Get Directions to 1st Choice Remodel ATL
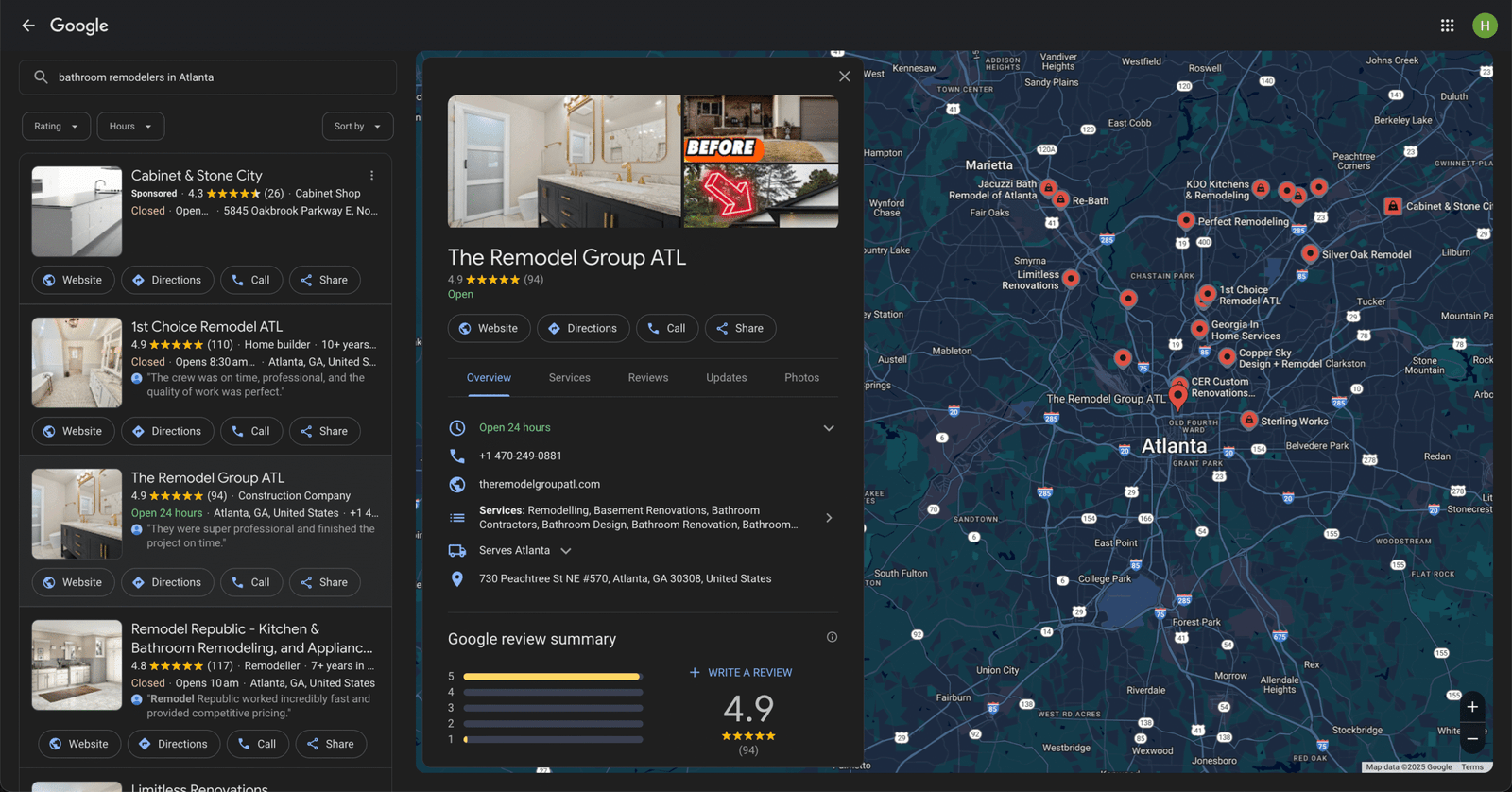 coord(167,431)
